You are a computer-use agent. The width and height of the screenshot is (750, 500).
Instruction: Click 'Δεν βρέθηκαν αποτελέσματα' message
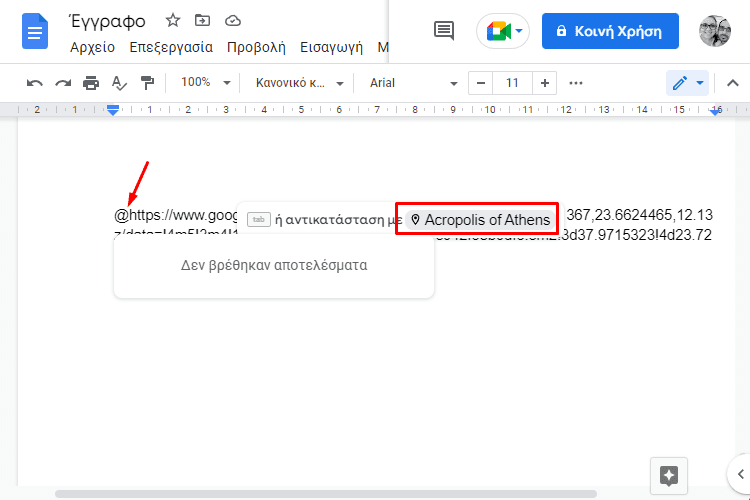pos(274,265)
